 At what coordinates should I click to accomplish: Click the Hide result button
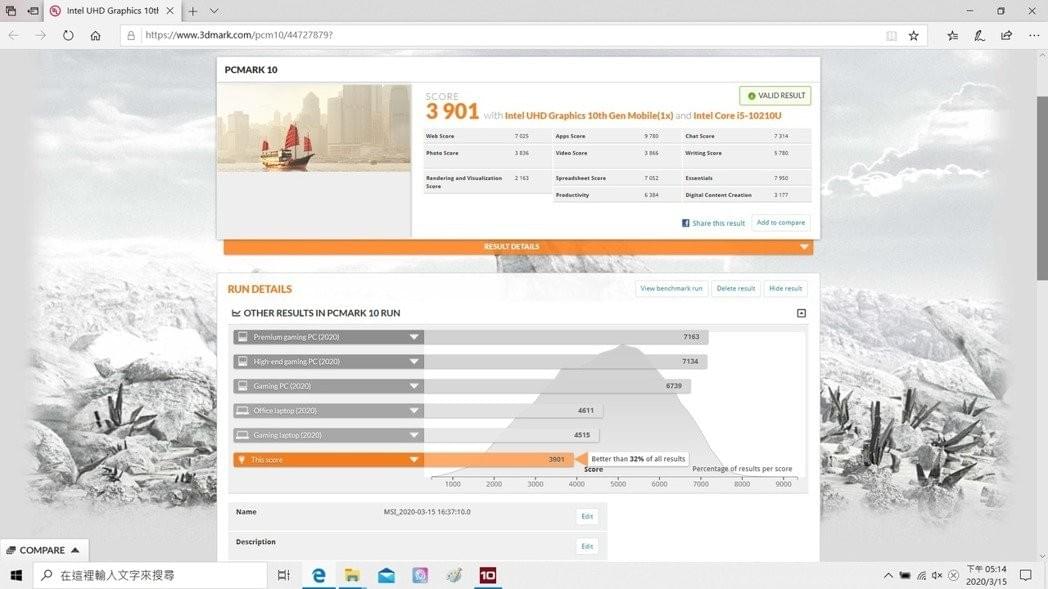tap(785, 289)
